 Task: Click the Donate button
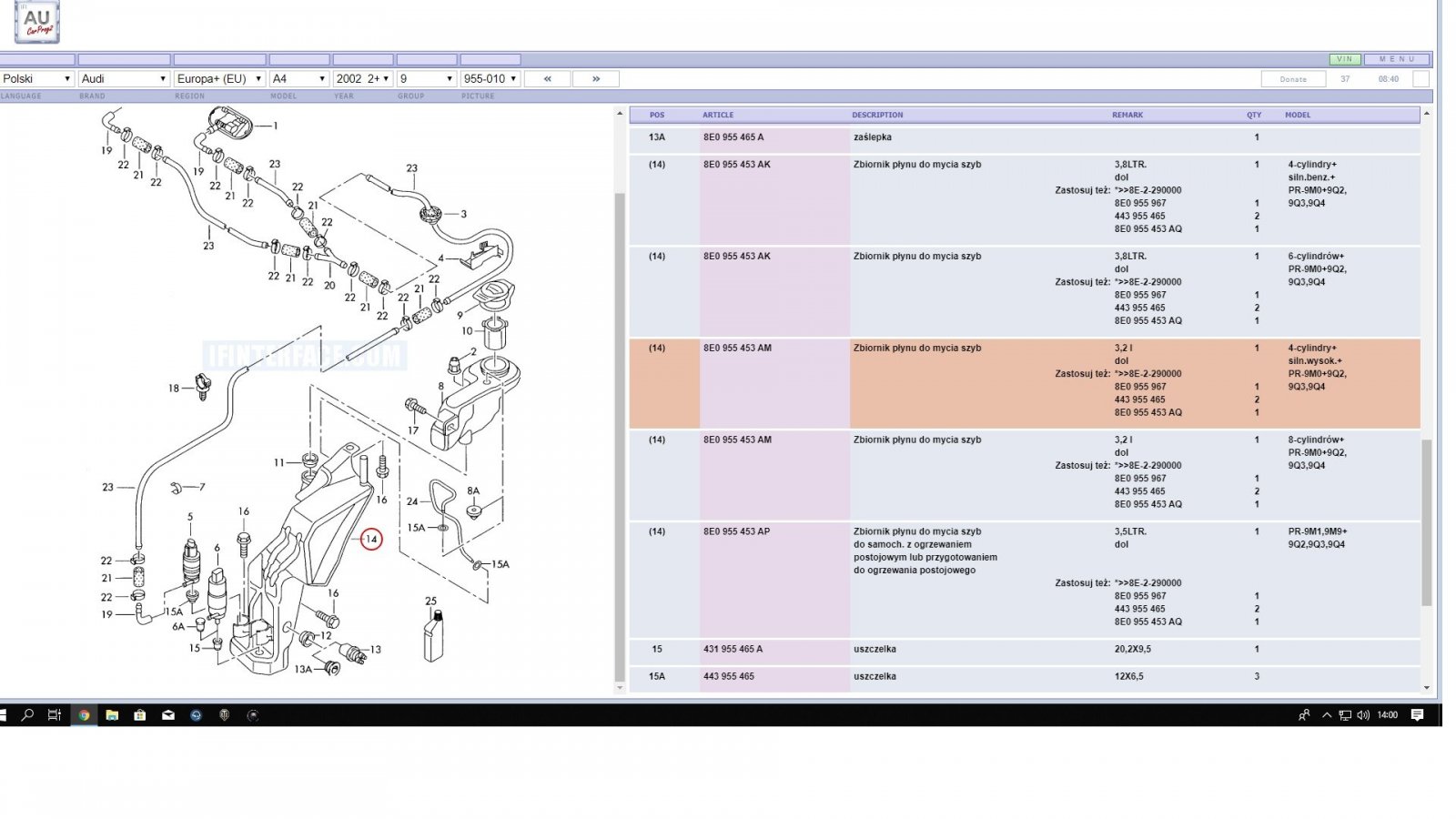[x=1293, y=79]
